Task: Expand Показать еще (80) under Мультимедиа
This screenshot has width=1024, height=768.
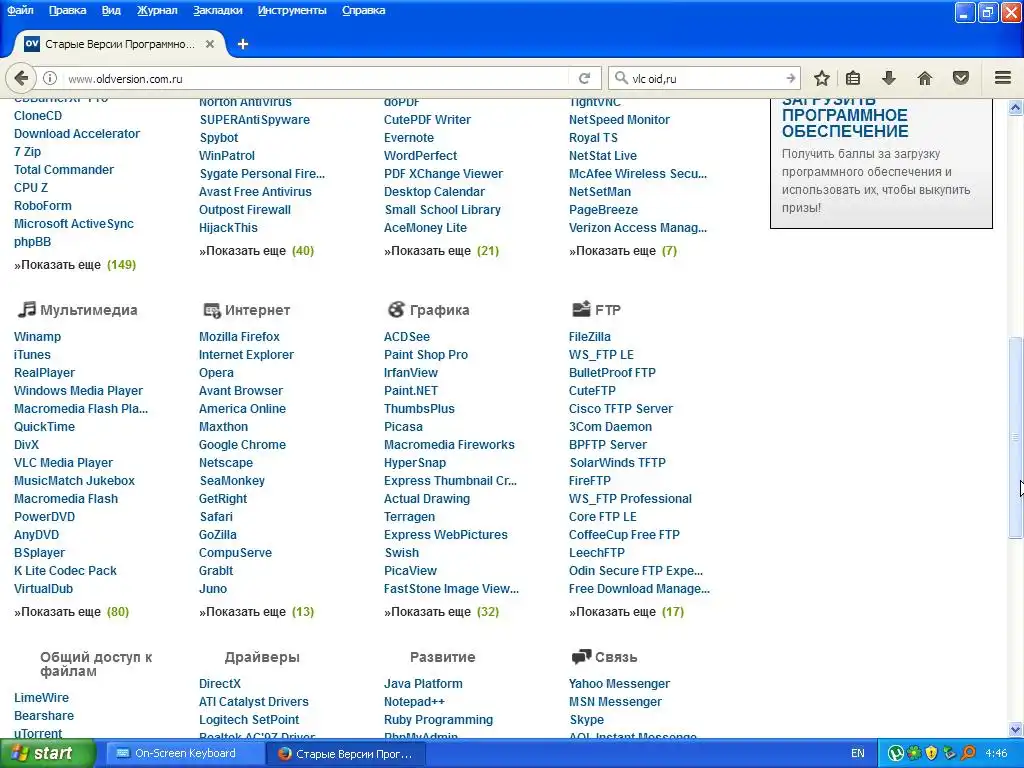Action: [x=72, y=612]
